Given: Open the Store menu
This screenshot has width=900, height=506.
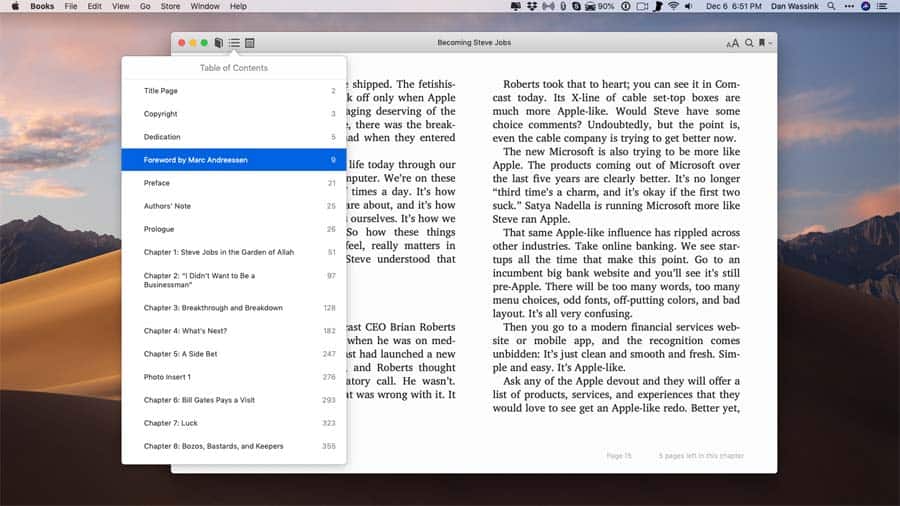Looking at the screenshot, I should (171, 6).
